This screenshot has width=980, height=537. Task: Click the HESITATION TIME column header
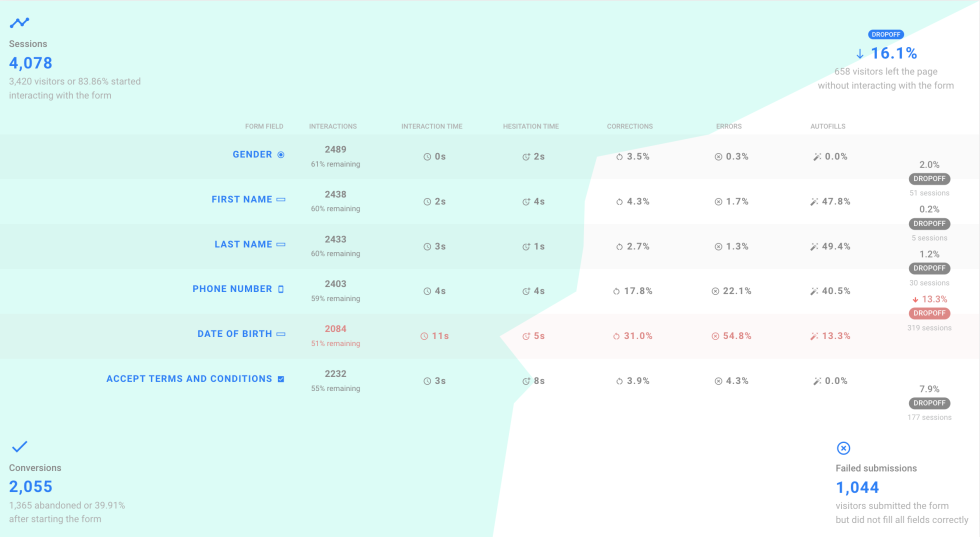click(x=531, y=126)
